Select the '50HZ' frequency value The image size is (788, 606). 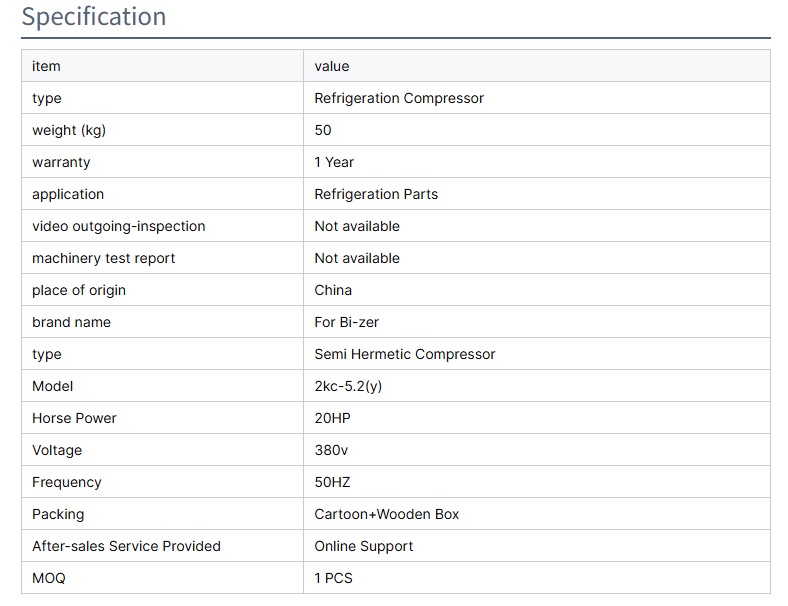332,482
